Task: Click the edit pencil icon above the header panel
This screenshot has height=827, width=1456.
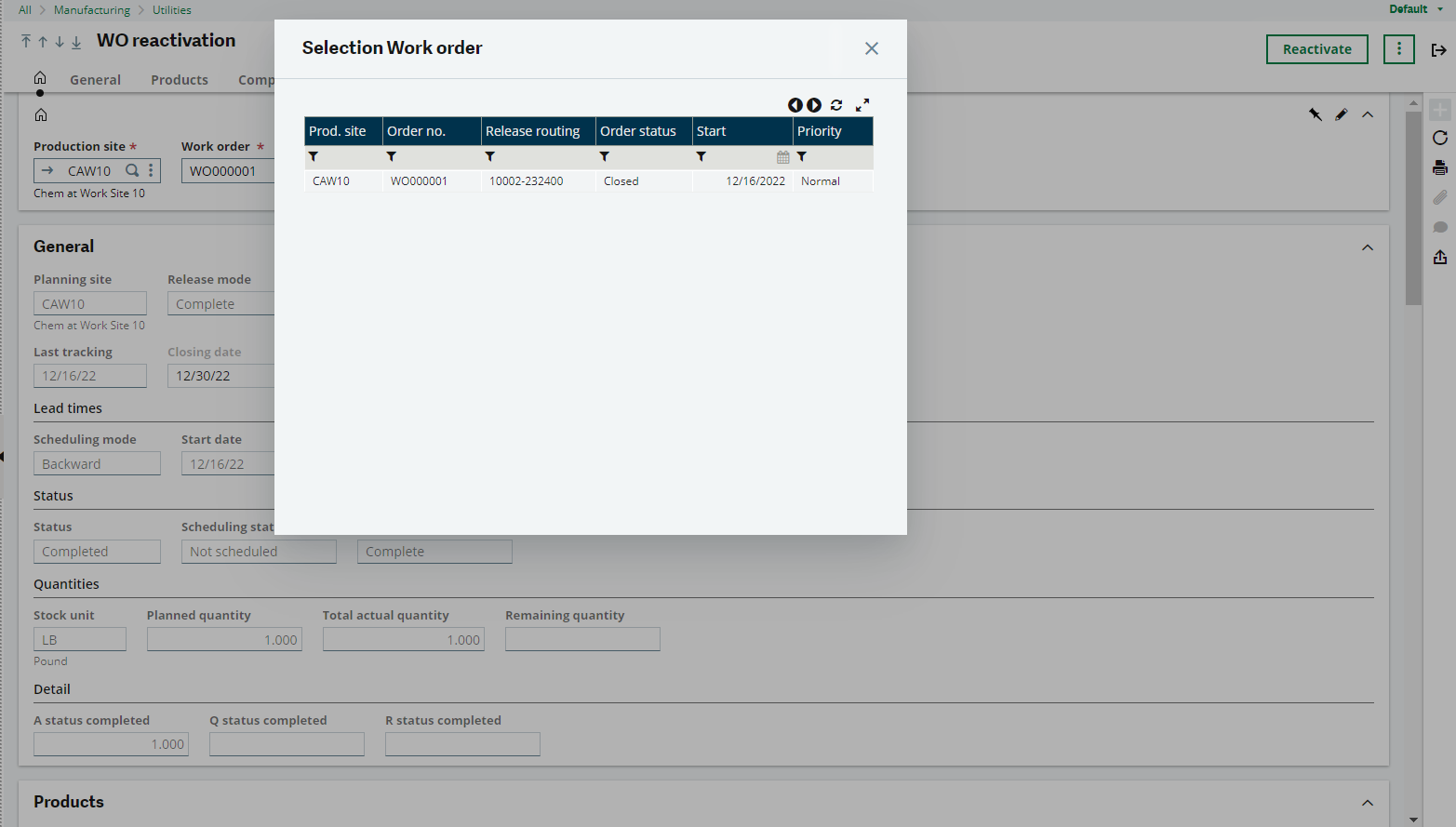Action: [1341, 114]
